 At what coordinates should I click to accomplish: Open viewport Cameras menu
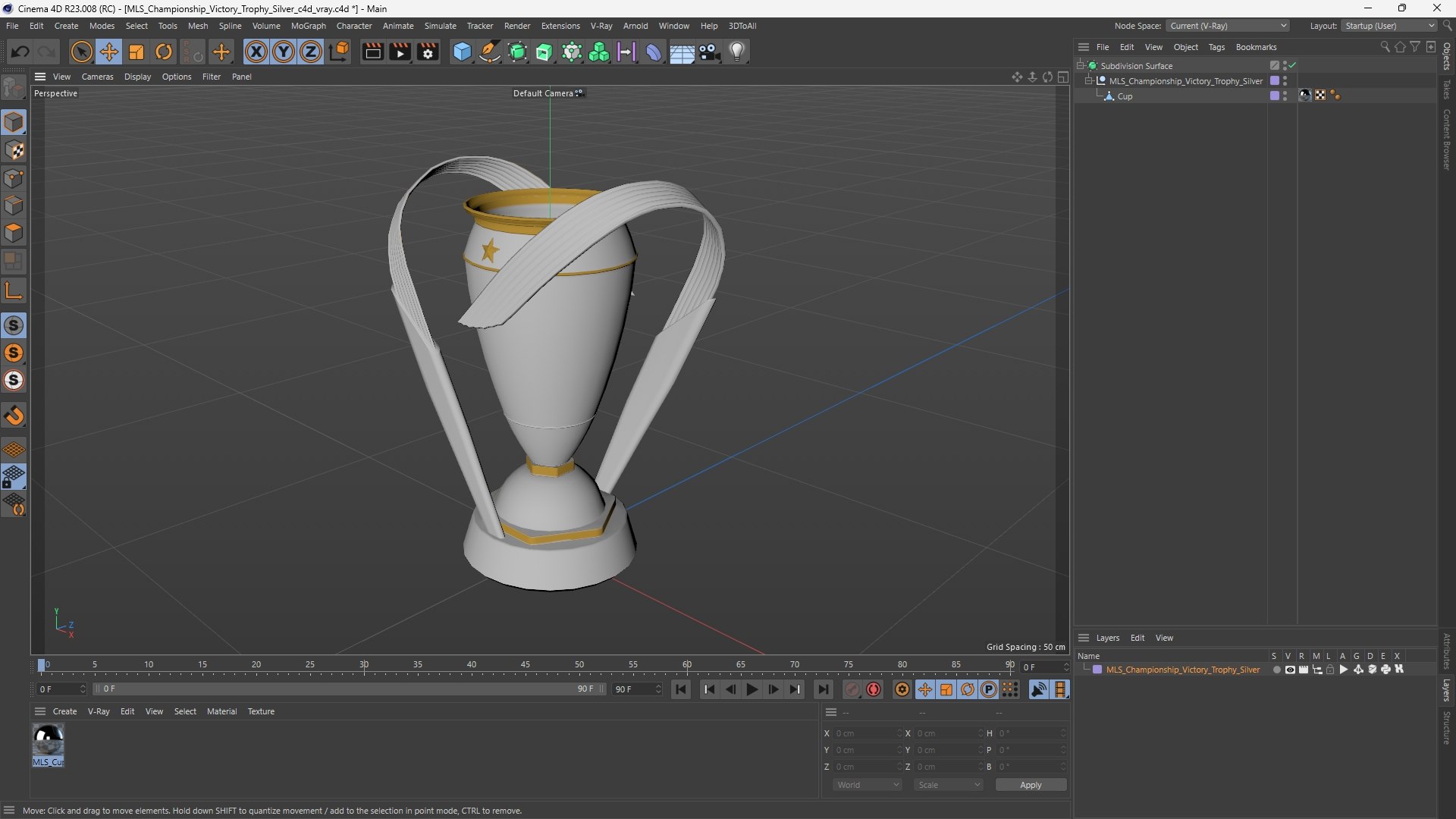click(97, 77)
